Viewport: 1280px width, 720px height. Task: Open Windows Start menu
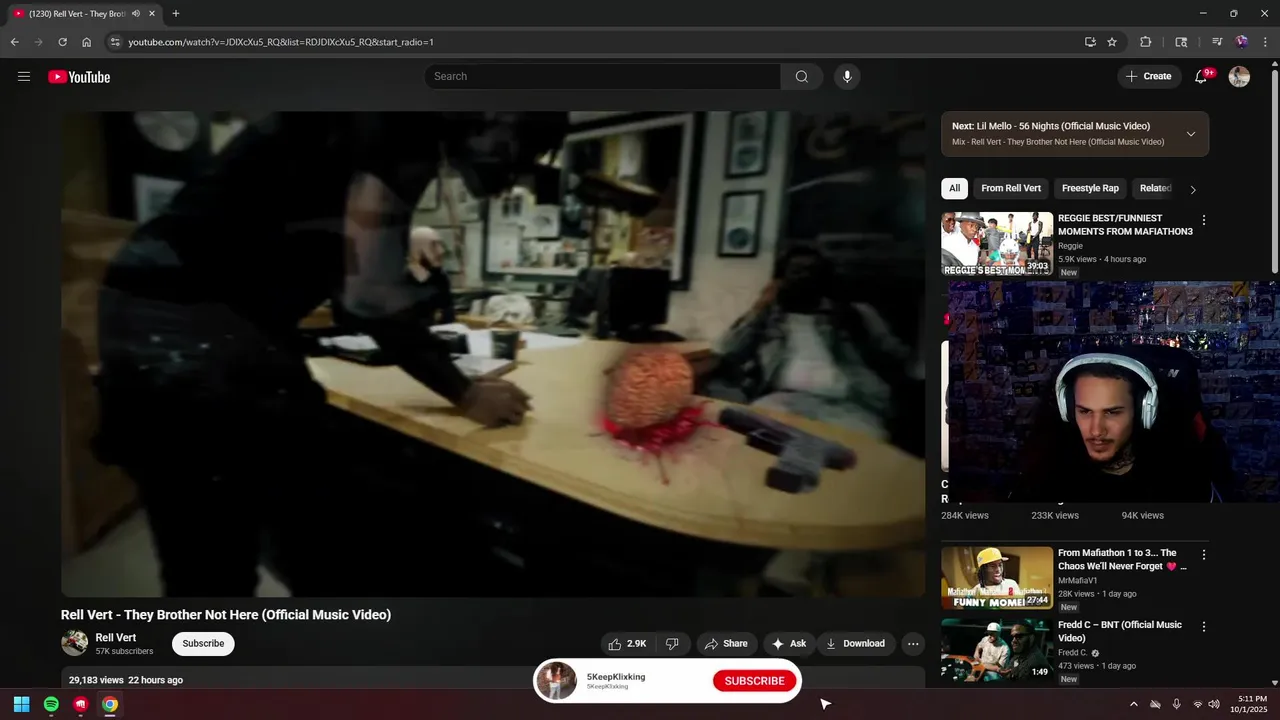pos(21,704)
